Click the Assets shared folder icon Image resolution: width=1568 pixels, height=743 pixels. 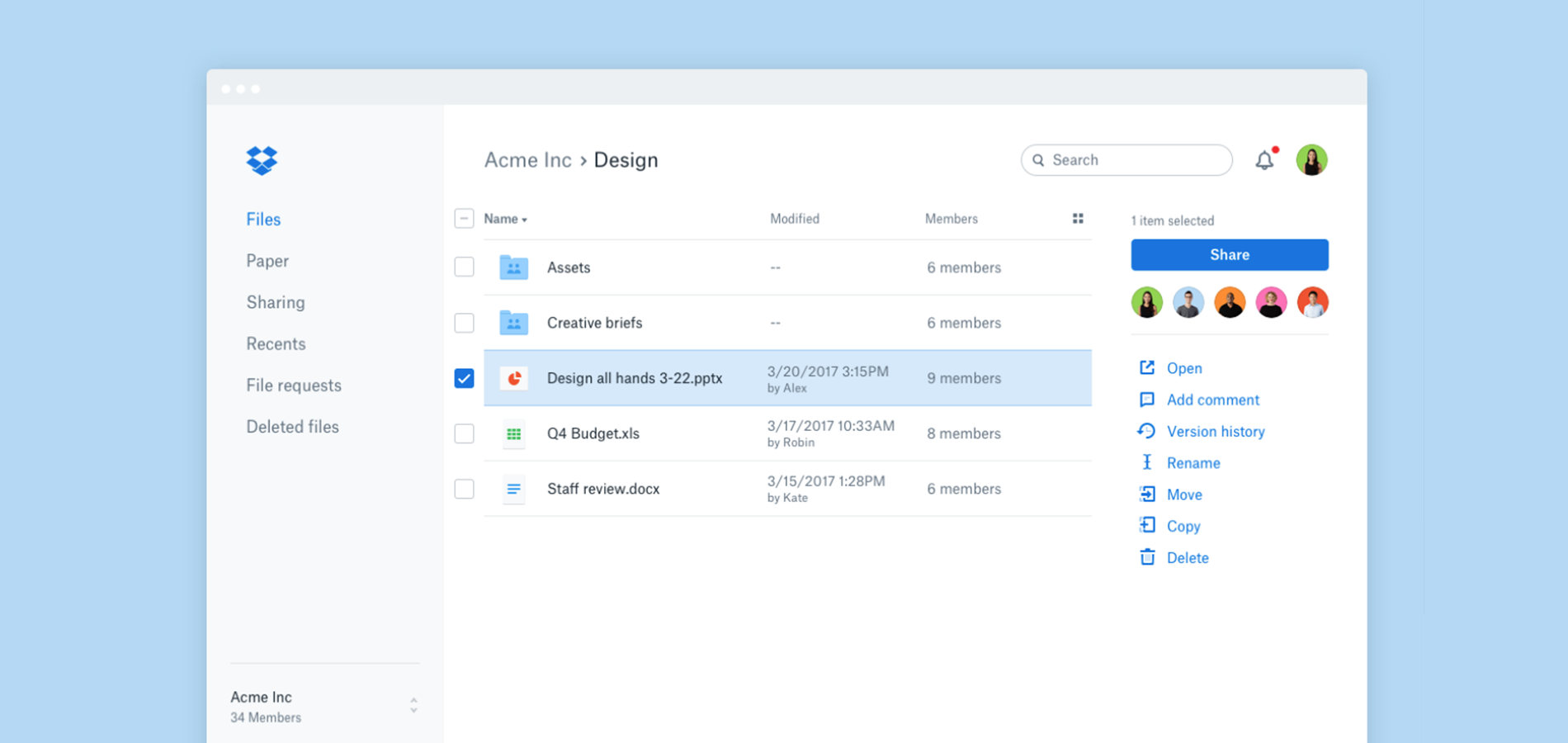point(513,267)
